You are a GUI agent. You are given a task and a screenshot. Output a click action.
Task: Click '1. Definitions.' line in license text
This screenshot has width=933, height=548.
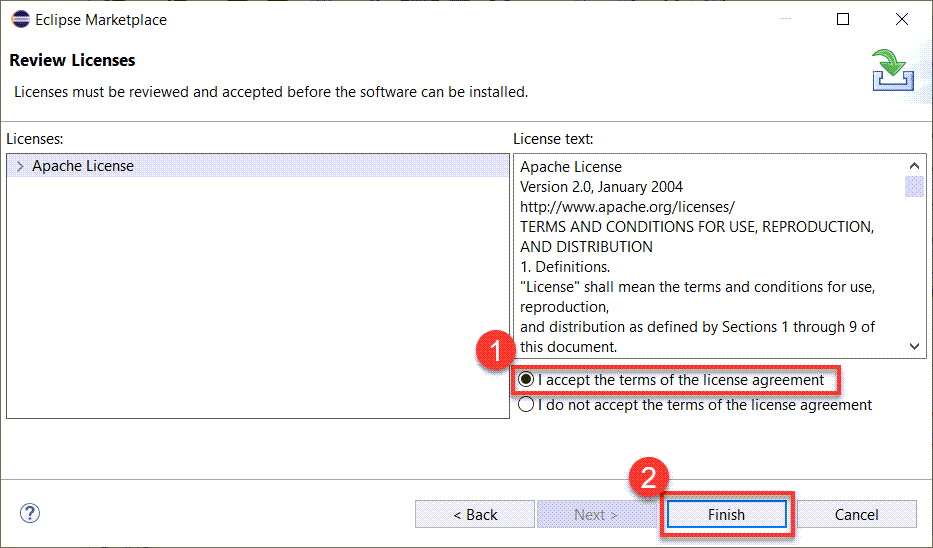pos(565,267)
